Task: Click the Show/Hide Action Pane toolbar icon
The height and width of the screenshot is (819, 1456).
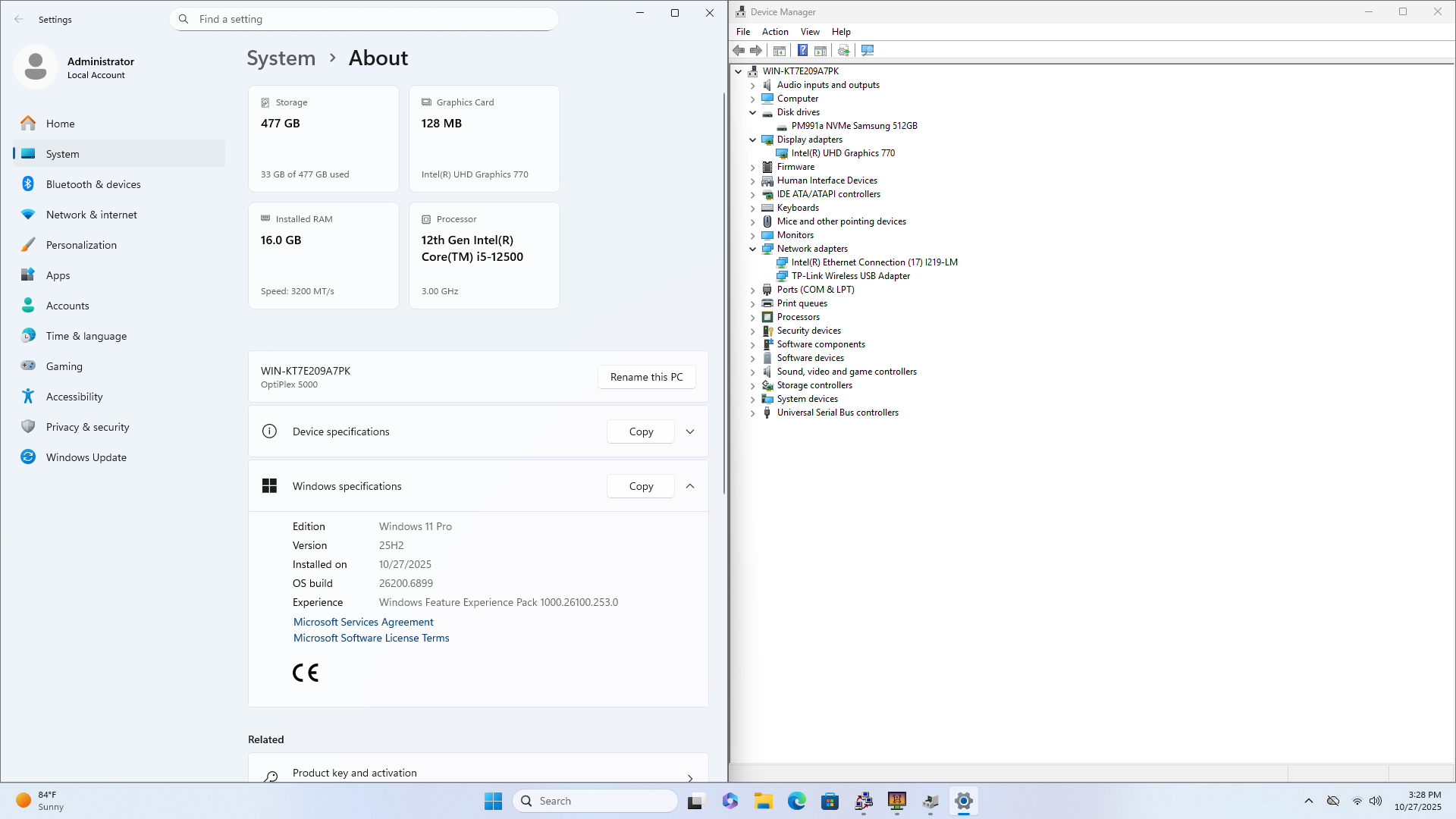Action: (x=821, y=50)
